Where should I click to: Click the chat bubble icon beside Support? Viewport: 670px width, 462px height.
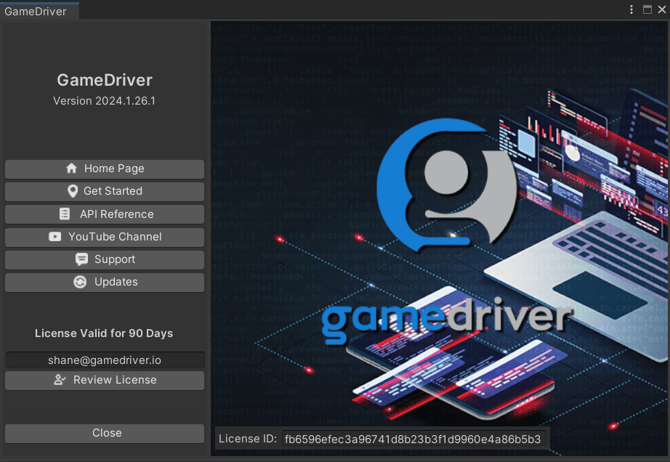coord(82,259)
